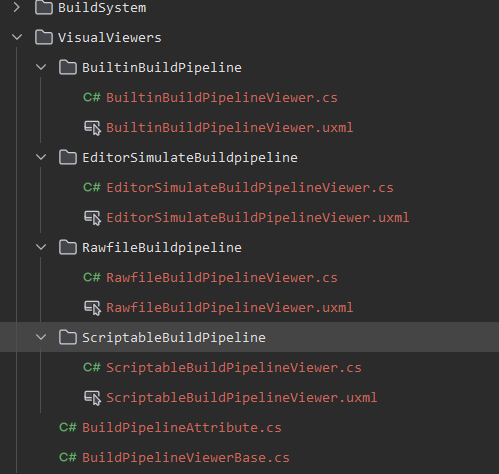Collapse the BuiltinBuildPipeline folder
Image resolution: width=499 pixels, height=474 pixels.
click(41, 67)
